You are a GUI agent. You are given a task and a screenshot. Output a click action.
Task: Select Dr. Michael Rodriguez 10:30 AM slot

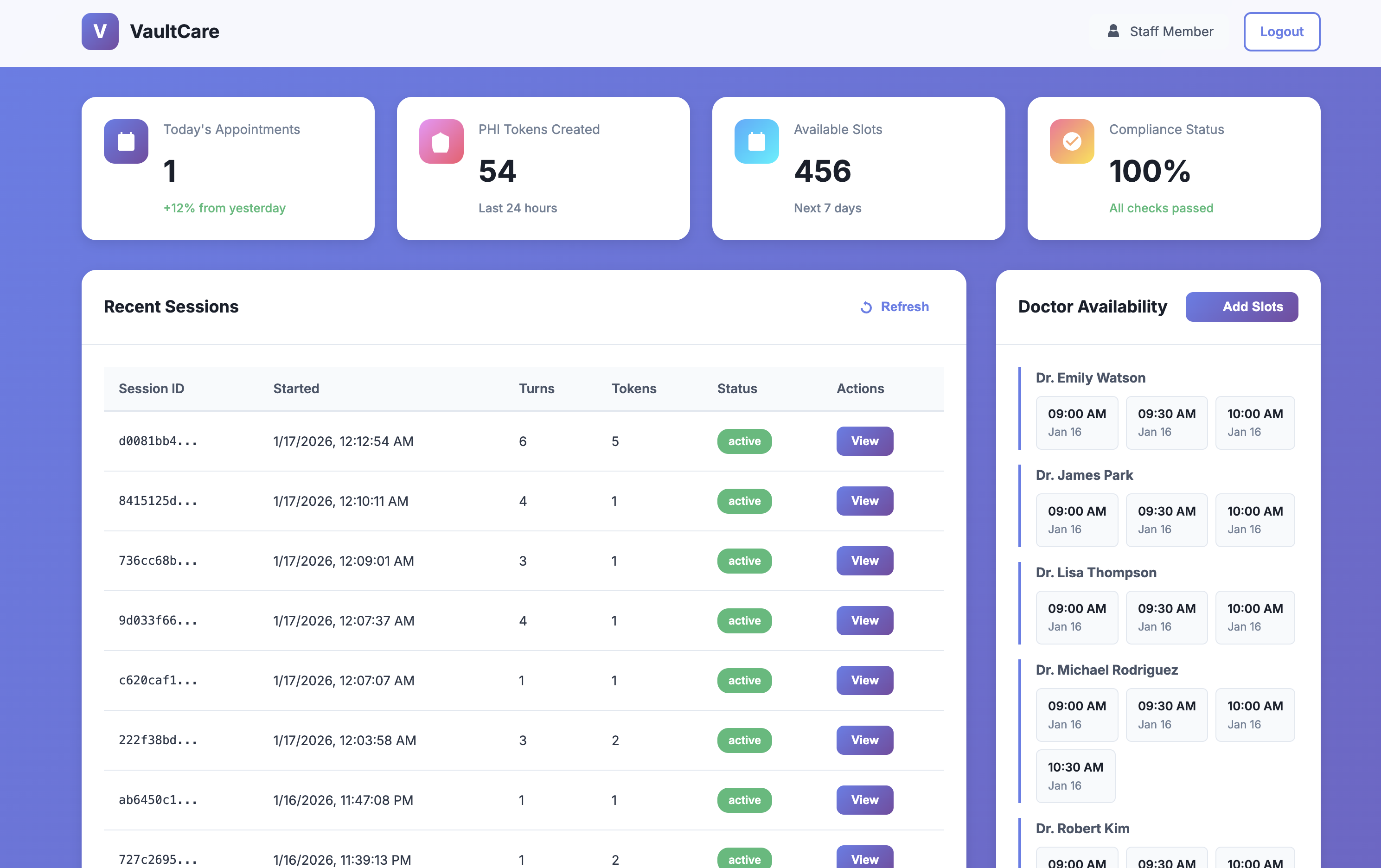point(1075,775)
